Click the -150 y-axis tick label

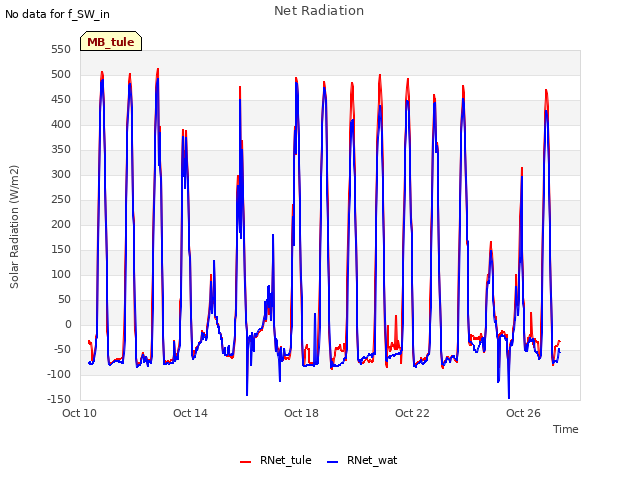(59, 399)
